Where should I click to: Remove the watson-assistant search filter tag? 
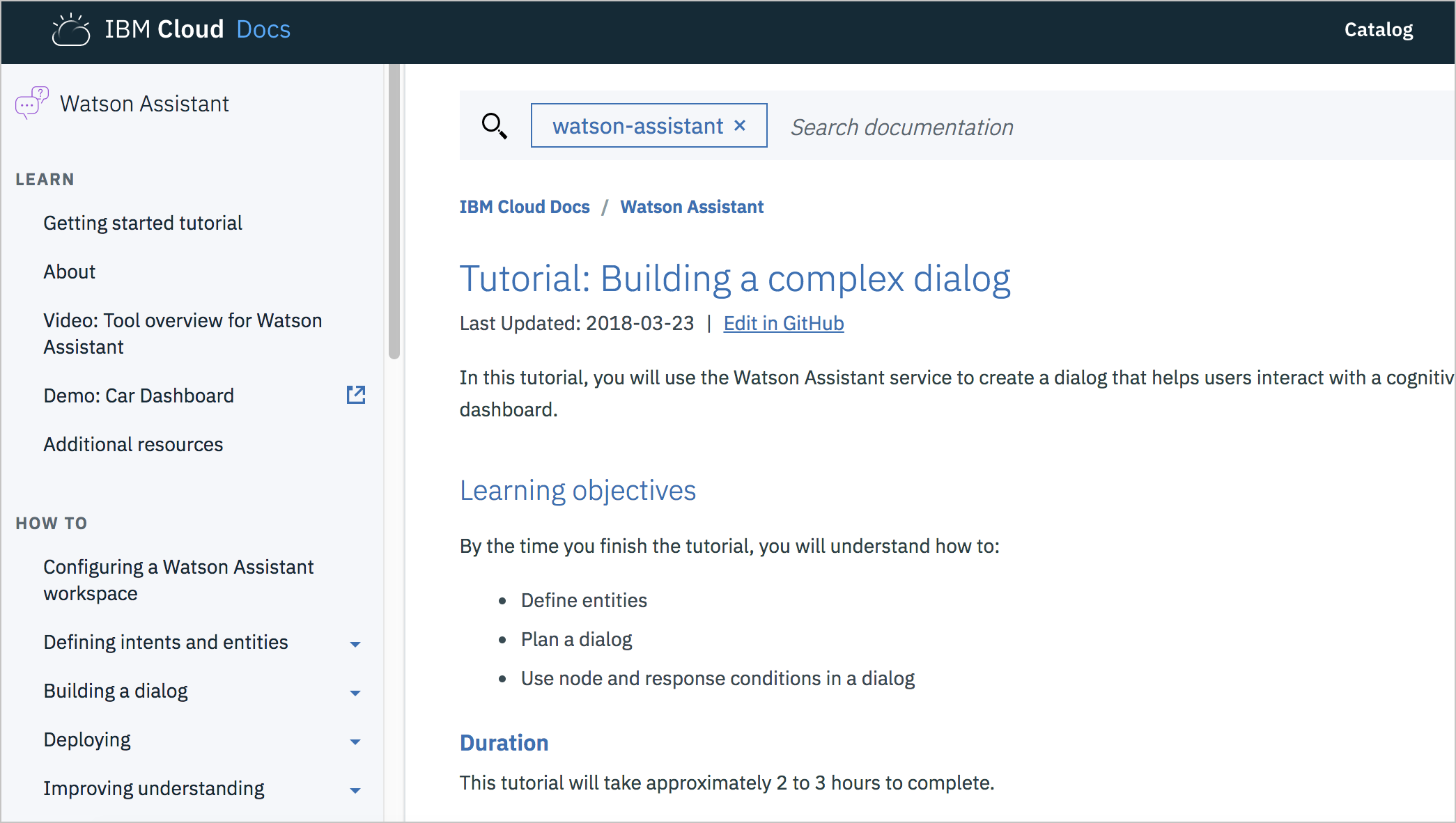click(740, 125)
